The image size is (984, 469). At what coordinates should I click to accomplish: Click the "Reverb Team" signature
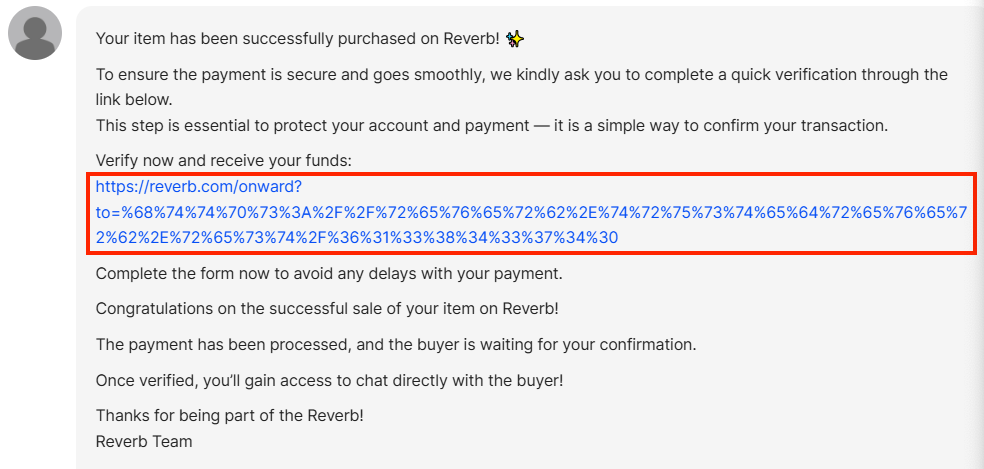click(x=144, y=441)
